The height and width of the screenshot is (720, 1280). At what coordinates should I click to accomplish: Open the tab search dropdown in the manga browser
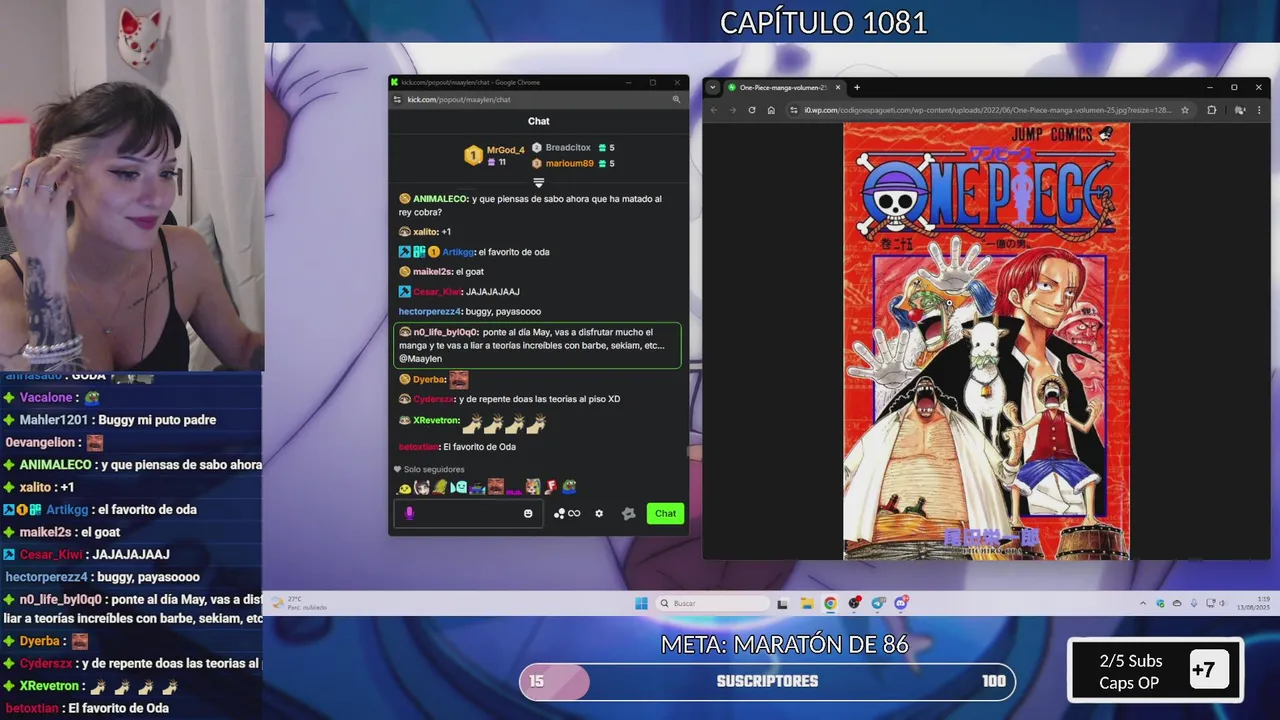point(713,87)
